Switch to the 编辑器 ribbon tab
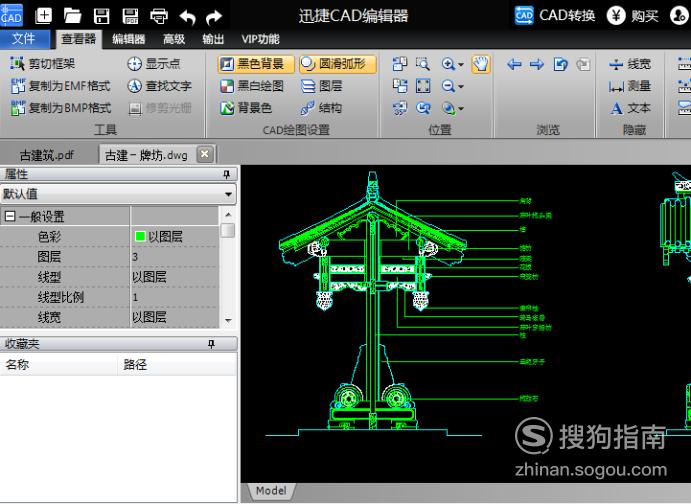This screenshot has width=691, height=504. pyautogui.click(x=128, y=39)
